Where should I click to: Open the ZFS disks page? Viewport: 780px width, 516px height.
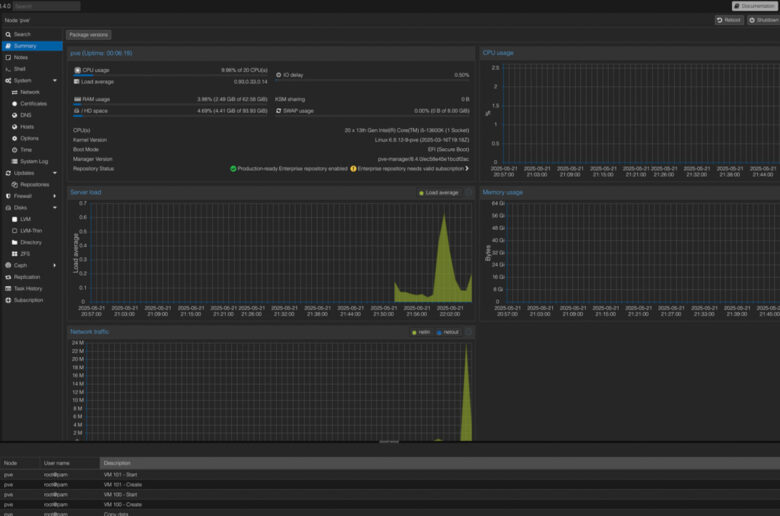(x=25, y=254)
